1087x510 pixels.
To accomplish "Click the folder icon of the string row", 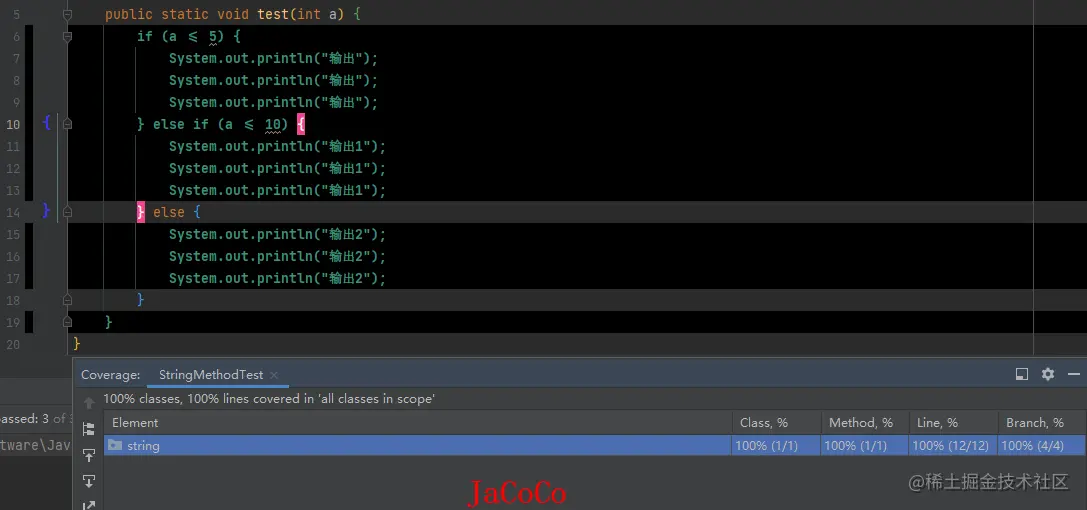I will pyautogui.click(x=115, y=446).
